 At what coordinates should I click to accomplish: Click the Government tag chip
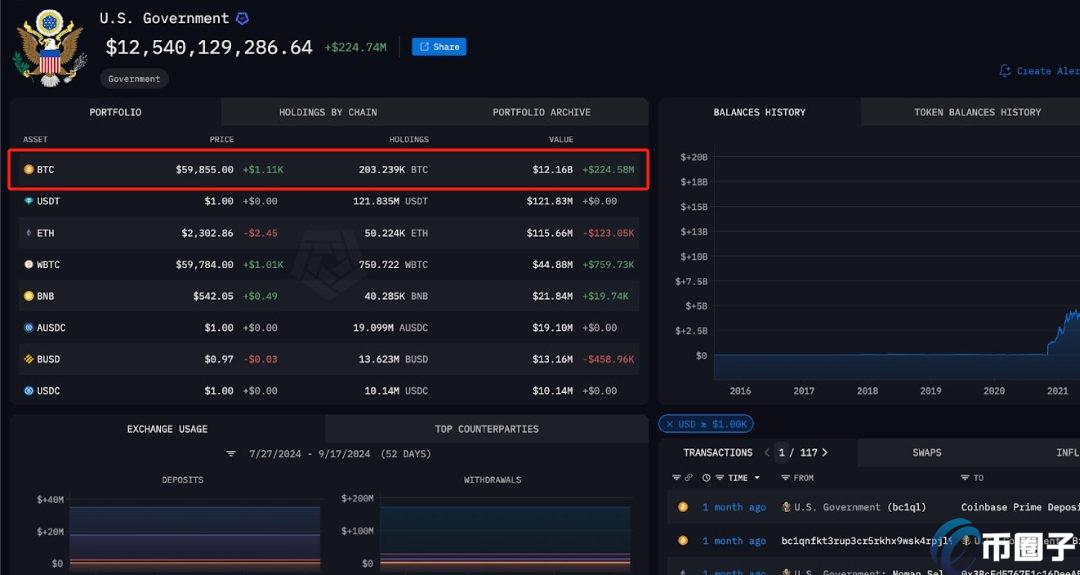click(134, 79)
